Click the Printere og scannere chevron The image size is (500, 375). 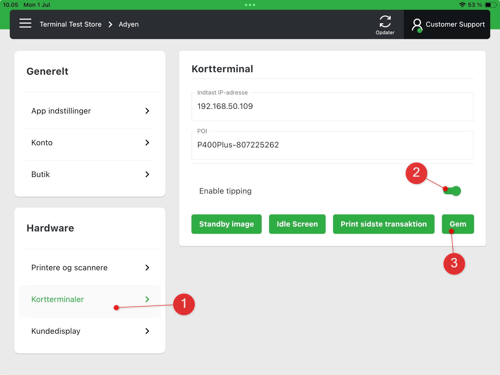(x=147, y=267)
